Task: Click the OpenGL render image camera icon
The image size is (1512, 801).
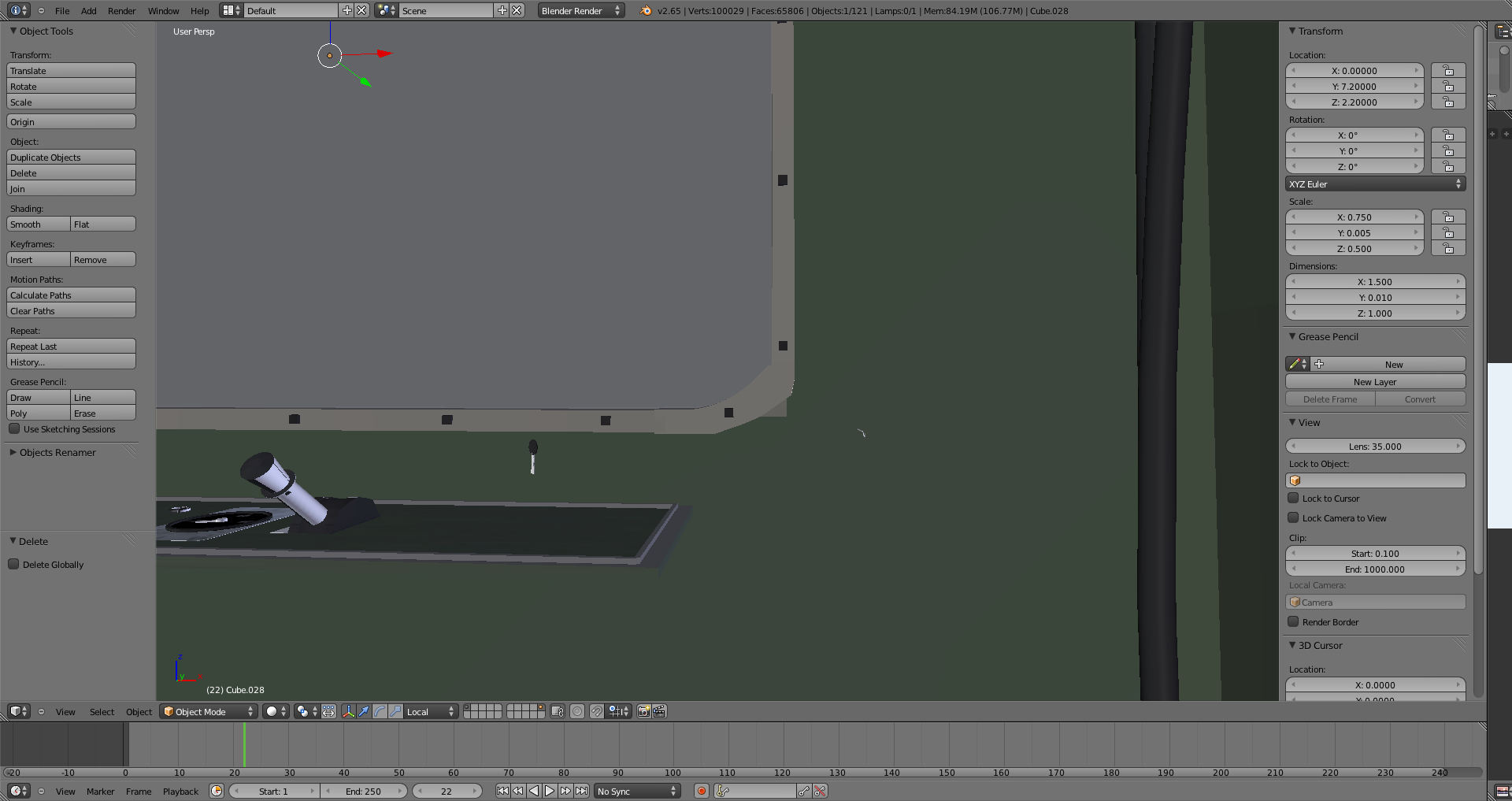Action: (x=643, y=711)
